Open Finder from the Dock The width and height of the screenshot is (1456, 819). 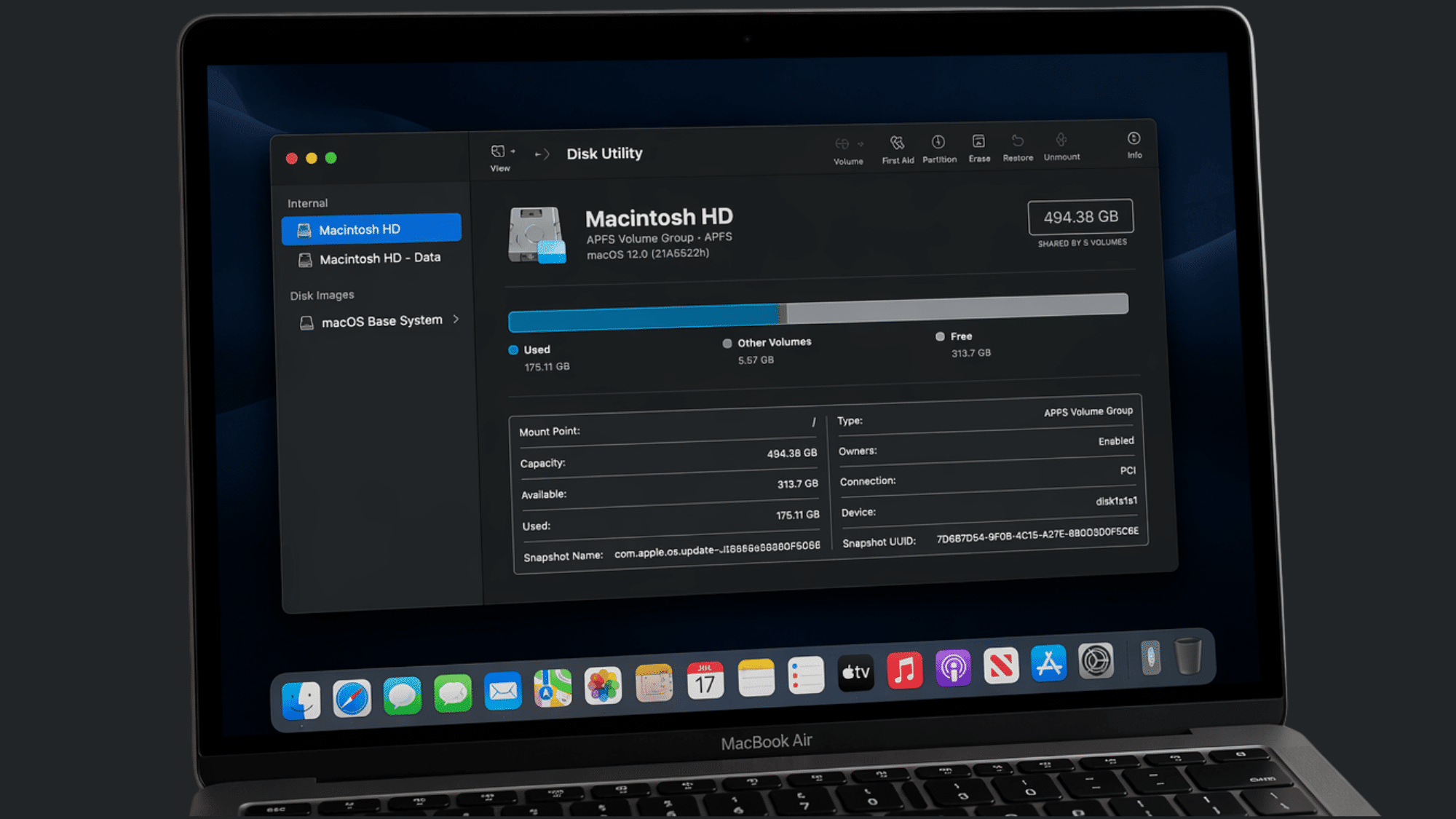click(x=301, y=700)
